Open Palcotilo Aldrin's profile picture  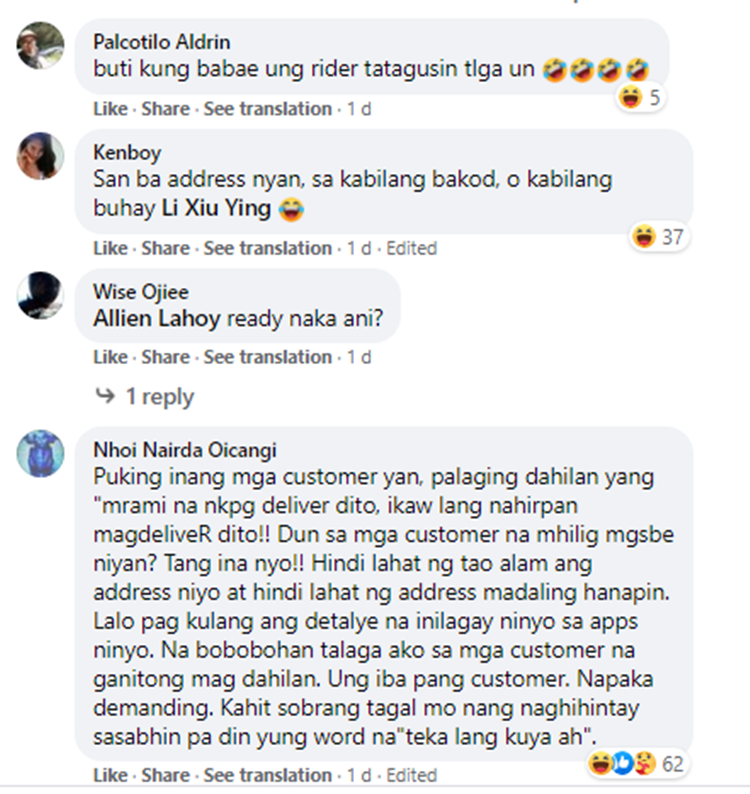pos(41,45)
